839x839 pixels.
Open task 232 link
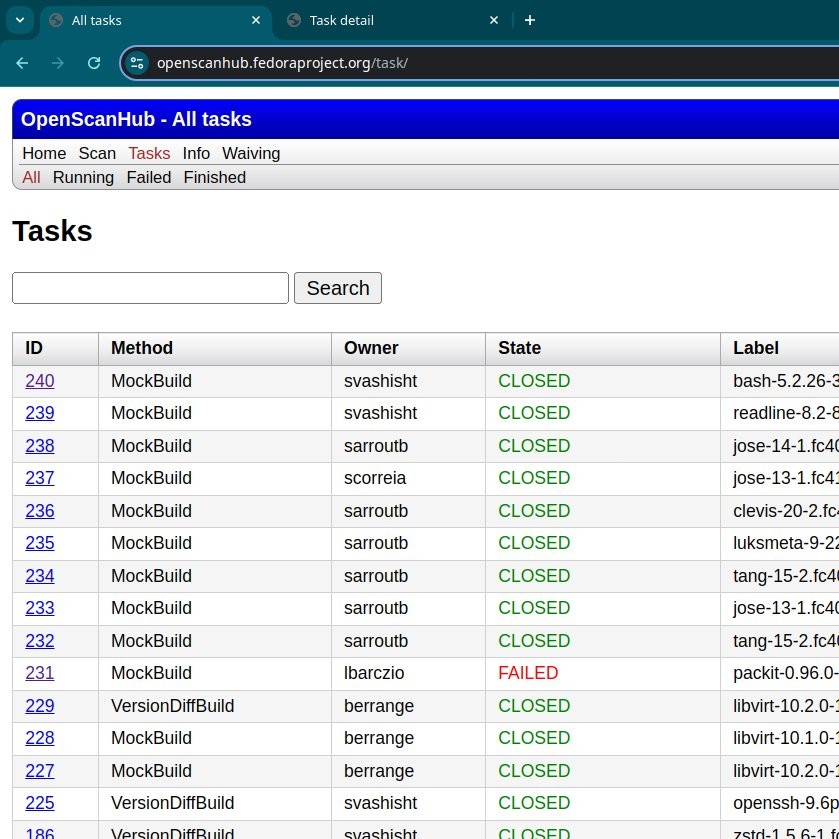coord(40,641)
